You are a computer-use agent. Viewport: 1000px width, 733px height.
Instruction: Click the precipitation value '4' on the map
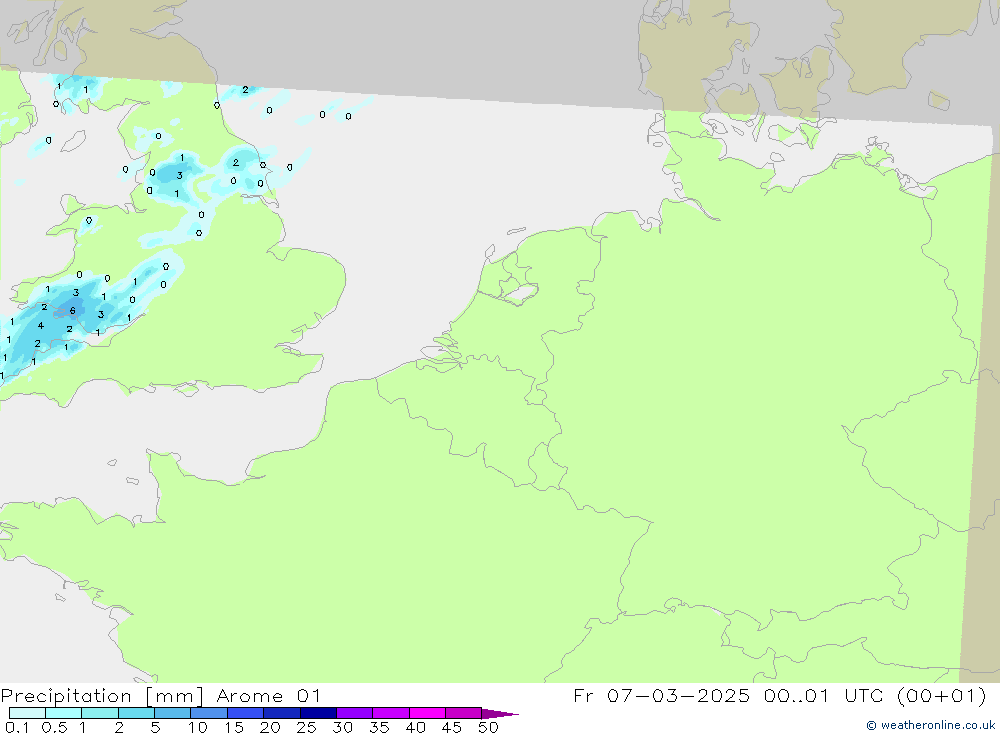click(41, 325)
